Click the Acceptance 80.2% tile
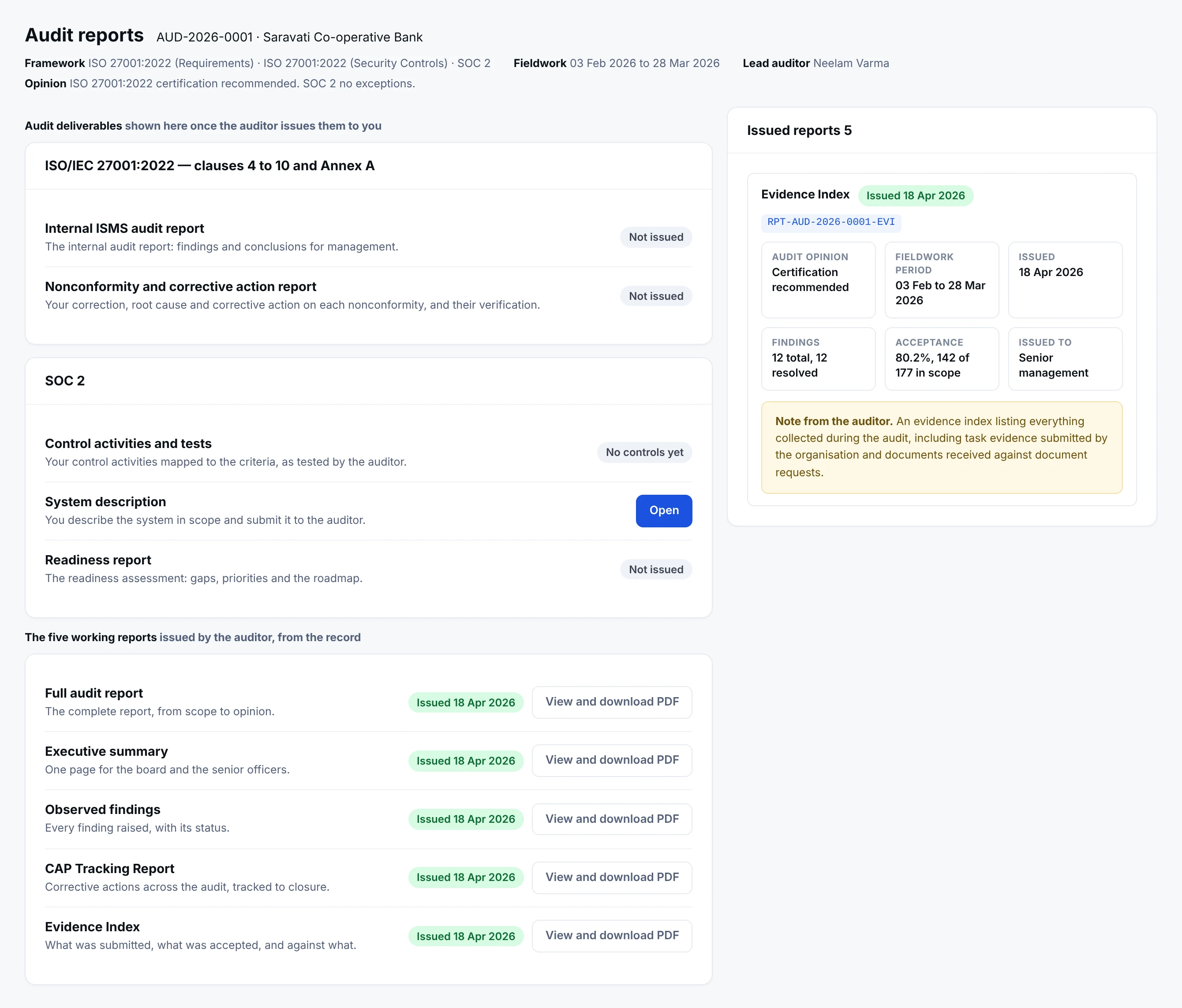The image size is (1182, 1008). click(x=941, y=359)
